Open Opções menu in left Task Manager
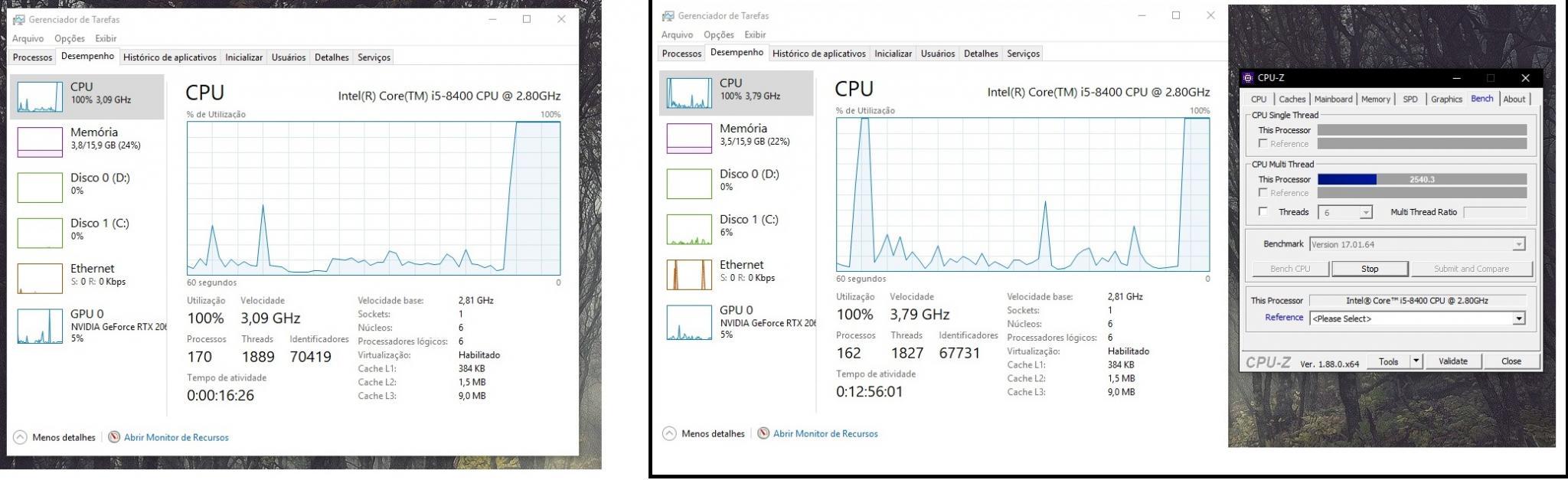This screenshot has width=1568, height=480. click(69, 38)
